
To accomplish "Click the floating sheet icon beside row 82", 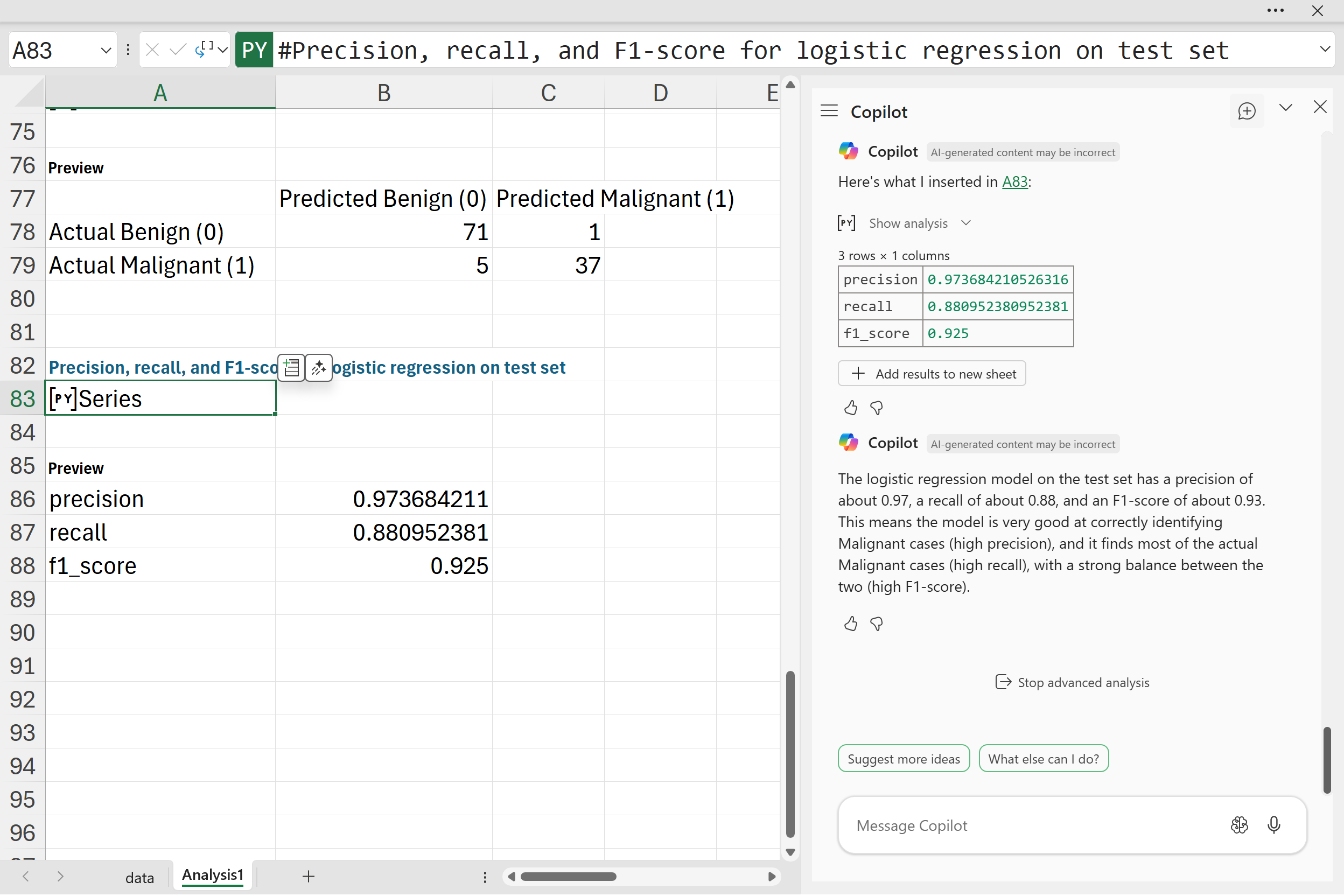I will tap(291, 367).
